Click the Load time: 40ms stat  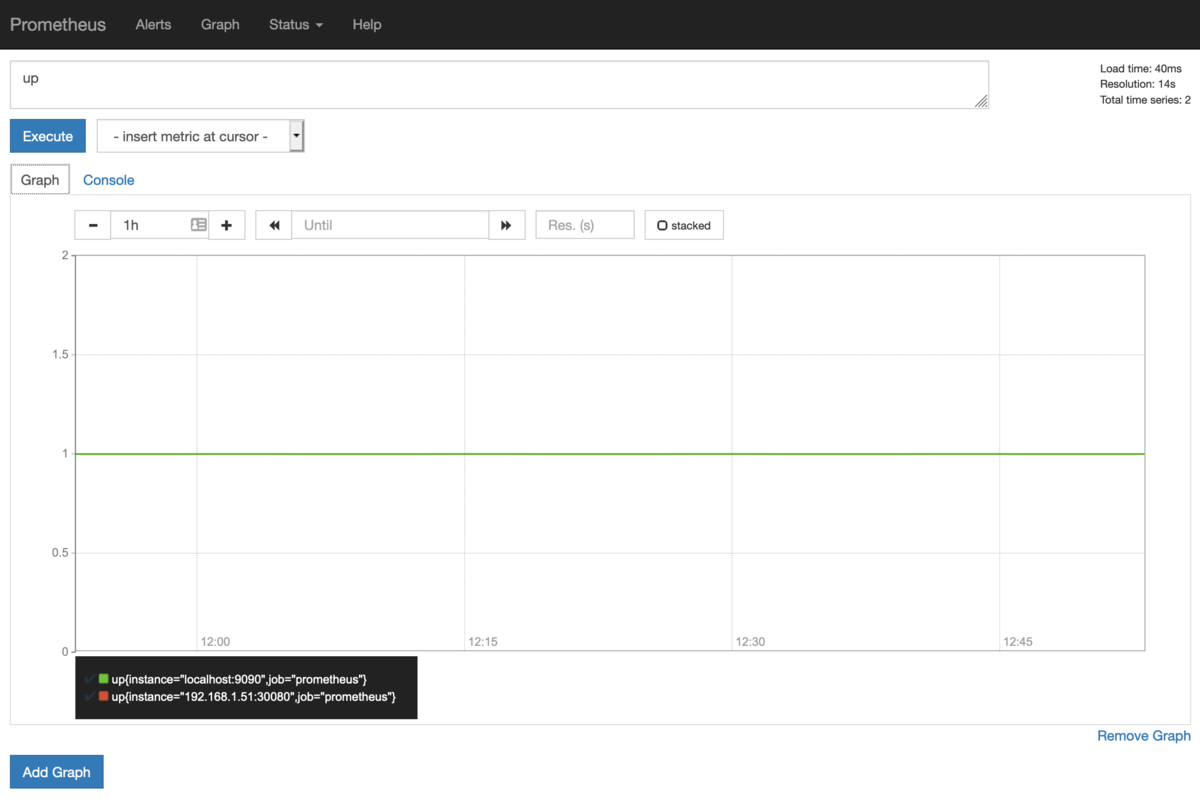pos(1141,69)
